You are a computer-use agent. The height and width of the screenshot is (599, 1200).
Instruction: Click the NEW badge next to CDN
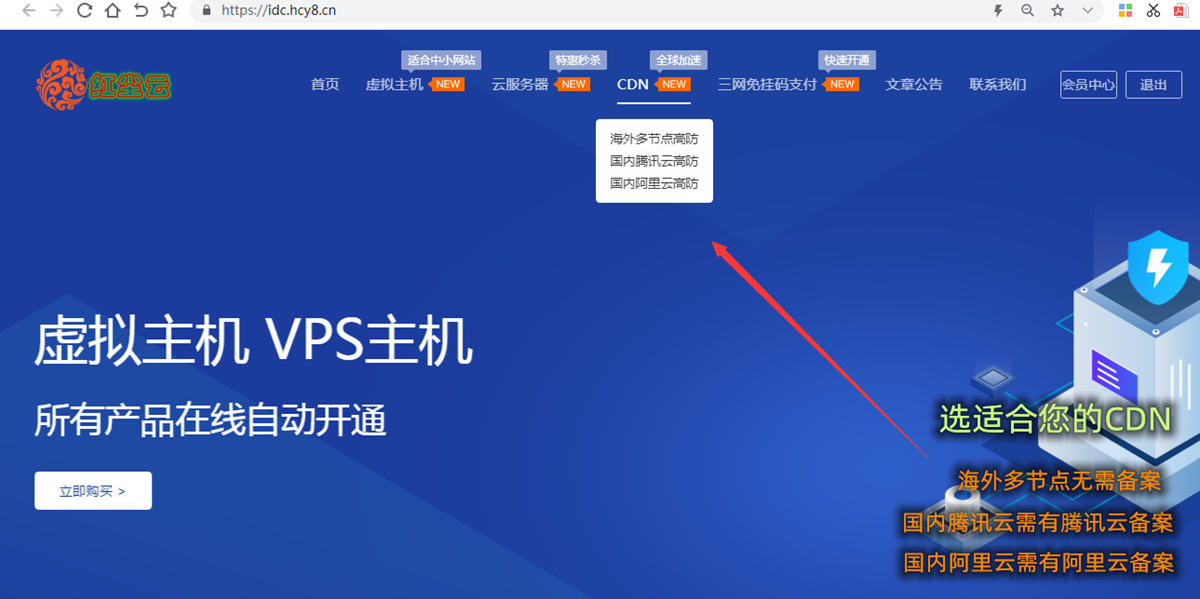pyautogui.click(x=673, y=84)
